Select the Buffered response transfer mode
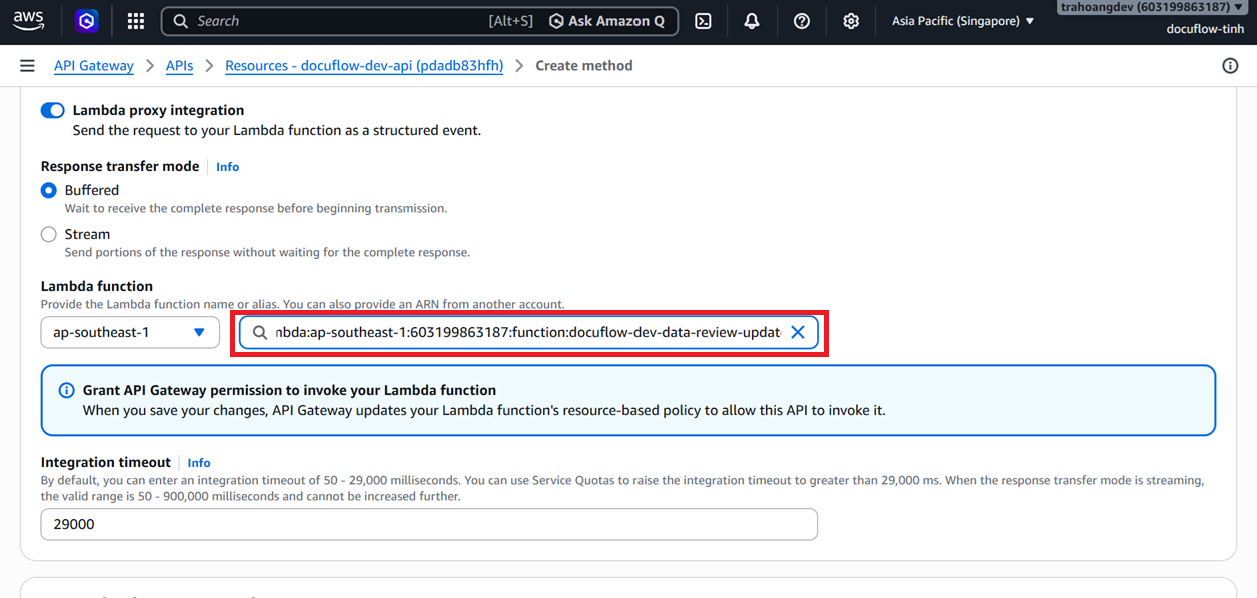This screenshot has width=1257, height=598. pyautogui.click(x=48, y=190)
